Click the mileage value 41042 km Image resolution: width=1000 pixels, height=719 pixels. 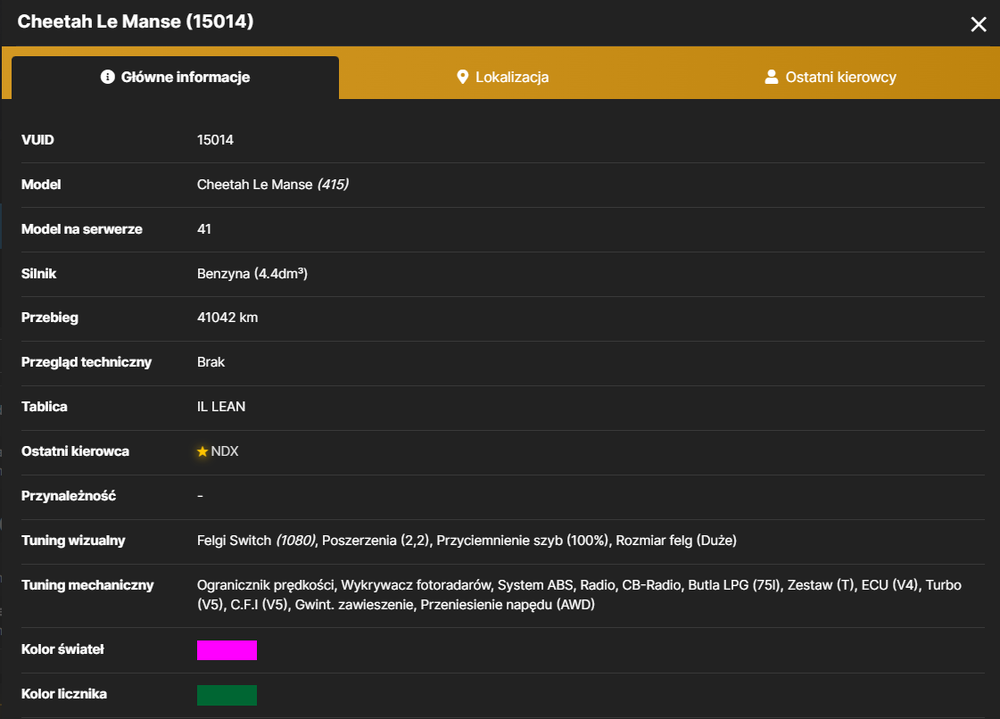tap(227, 317)
